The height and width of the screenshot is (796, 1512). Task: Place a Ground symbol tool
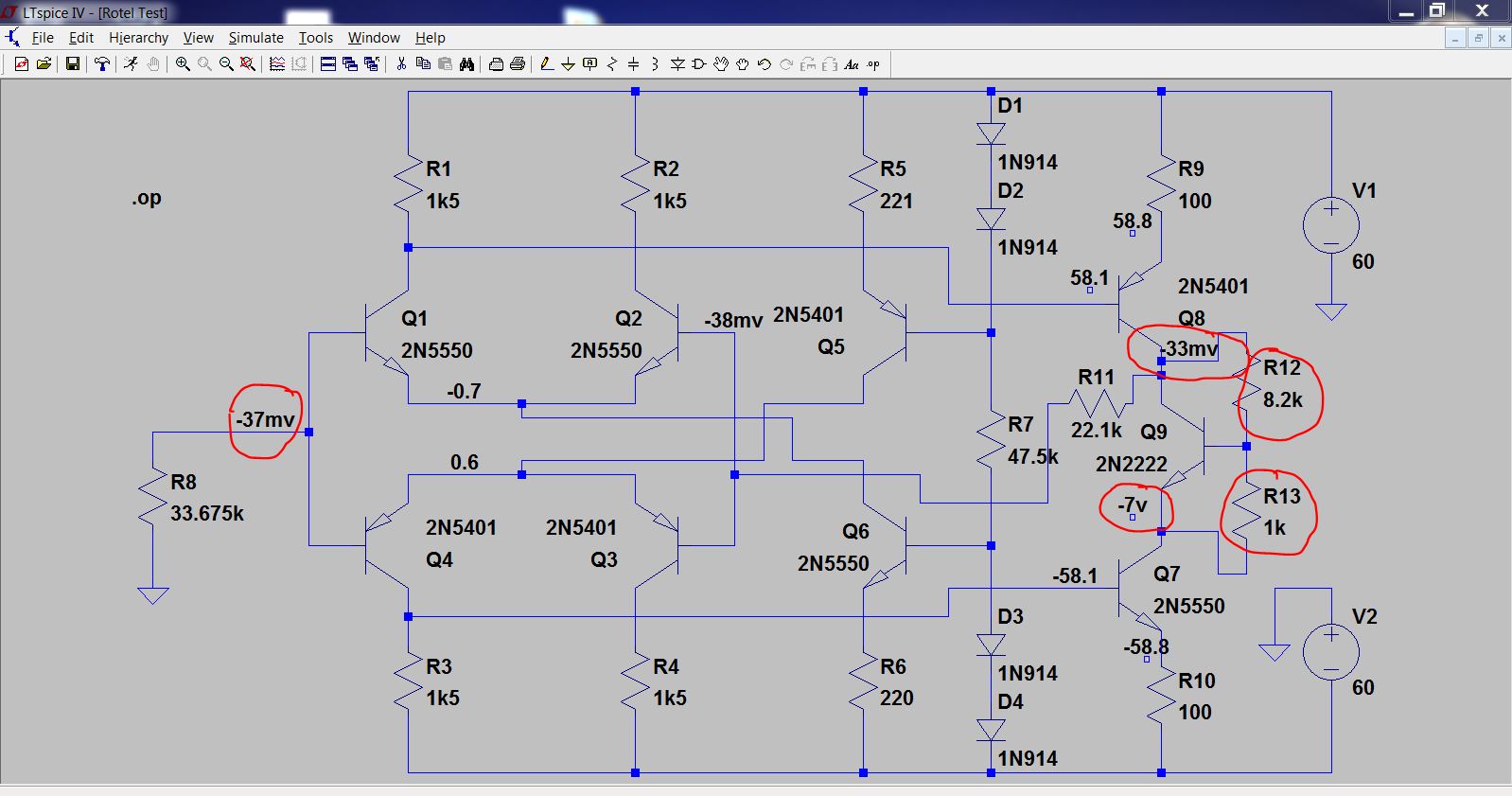coord(568,64)
